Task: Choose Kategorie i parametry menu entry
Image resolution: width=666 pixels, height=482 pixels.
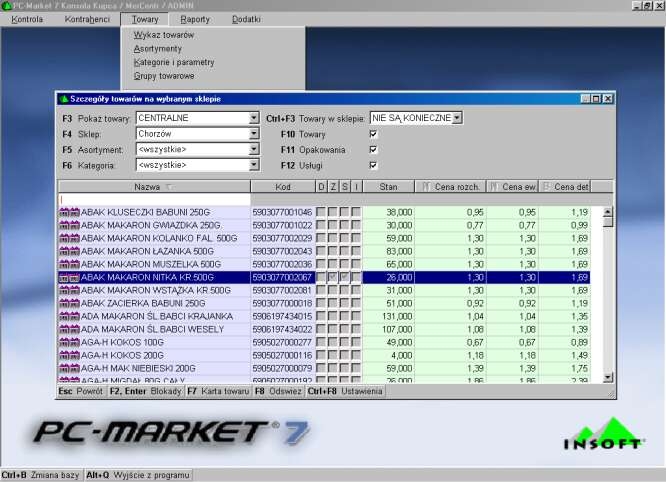Action: [x=174, y=62]
